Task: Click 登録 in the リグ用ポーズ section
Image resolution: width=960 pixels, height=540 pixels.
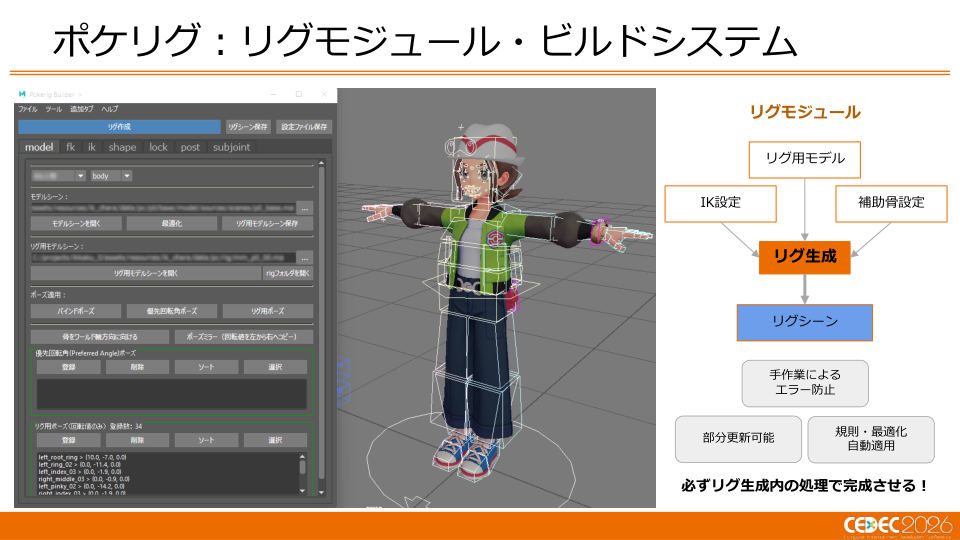Action: [x=69, y=440]
